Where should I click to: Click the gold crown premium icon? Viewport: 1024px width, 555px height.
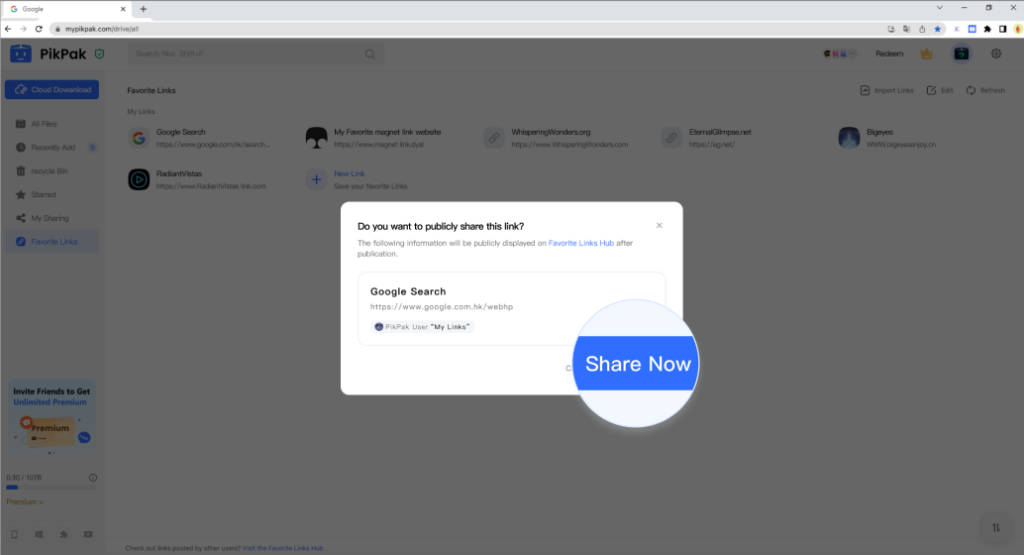click(x=926, y=54)
